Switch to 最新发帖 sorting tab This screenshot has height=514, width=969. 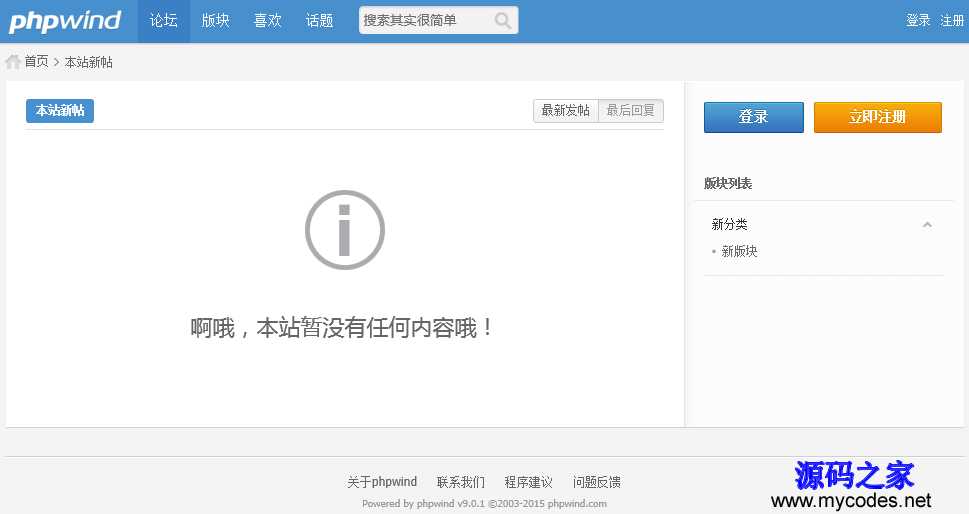click(x=565, y=111)
